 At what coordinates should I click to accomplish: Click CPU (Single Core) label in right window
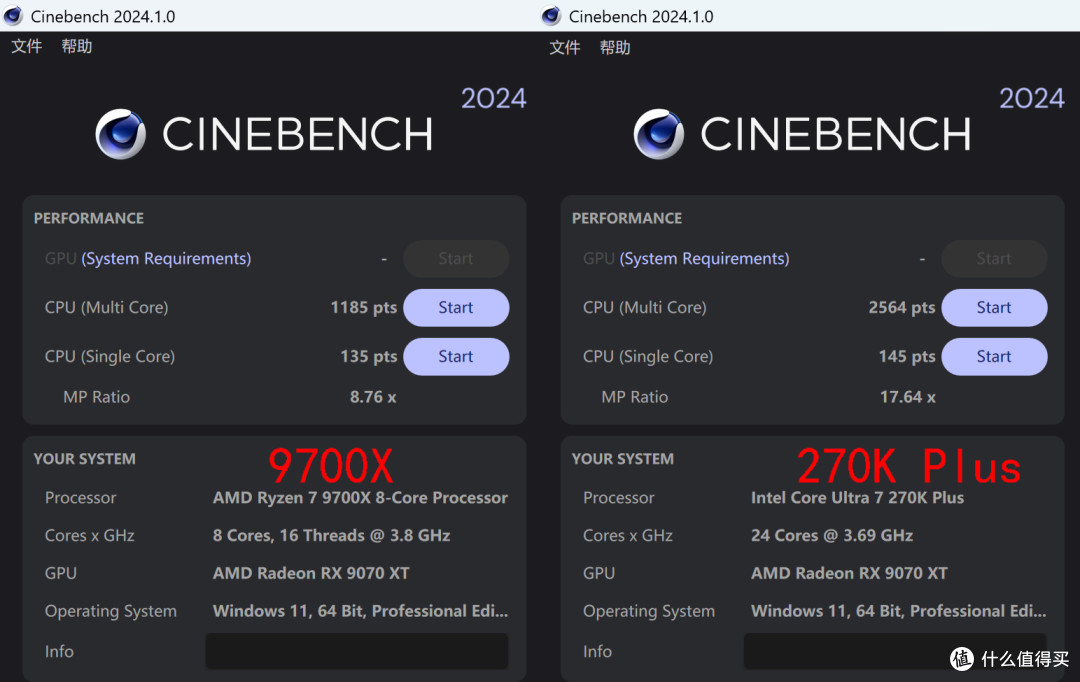pyautogui.click(x=648, y=356)
